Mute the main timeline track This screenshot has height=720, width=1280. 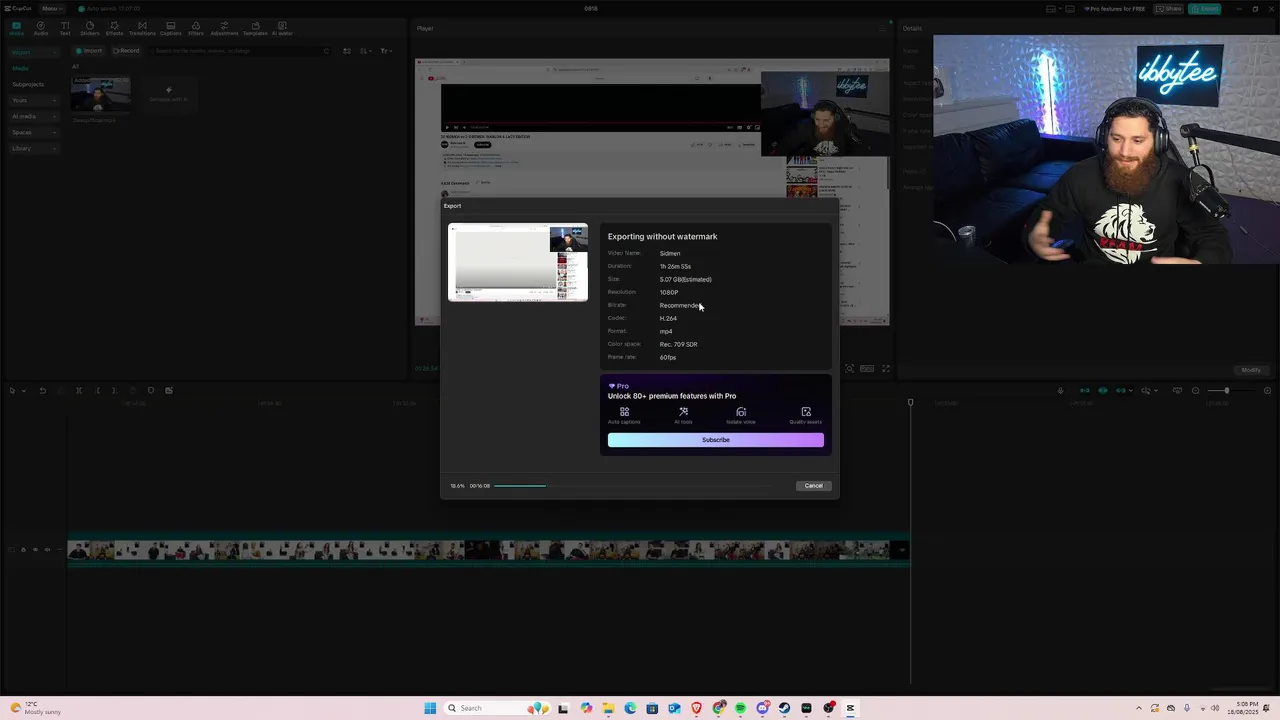point(47,549)
